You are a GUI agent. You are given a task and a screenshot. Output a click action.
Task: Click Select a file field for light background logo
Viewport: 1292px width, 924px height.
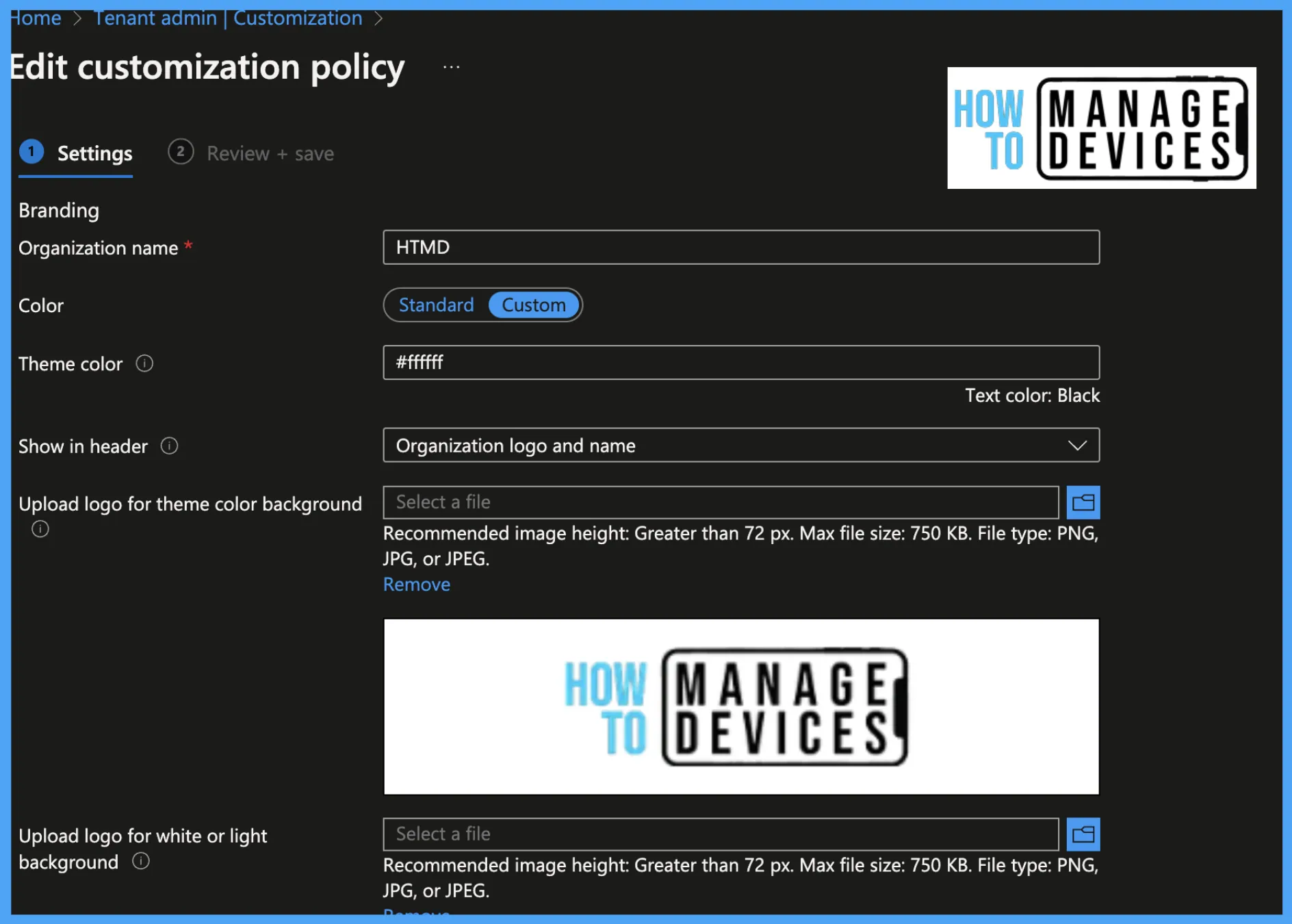pos(721,834)
